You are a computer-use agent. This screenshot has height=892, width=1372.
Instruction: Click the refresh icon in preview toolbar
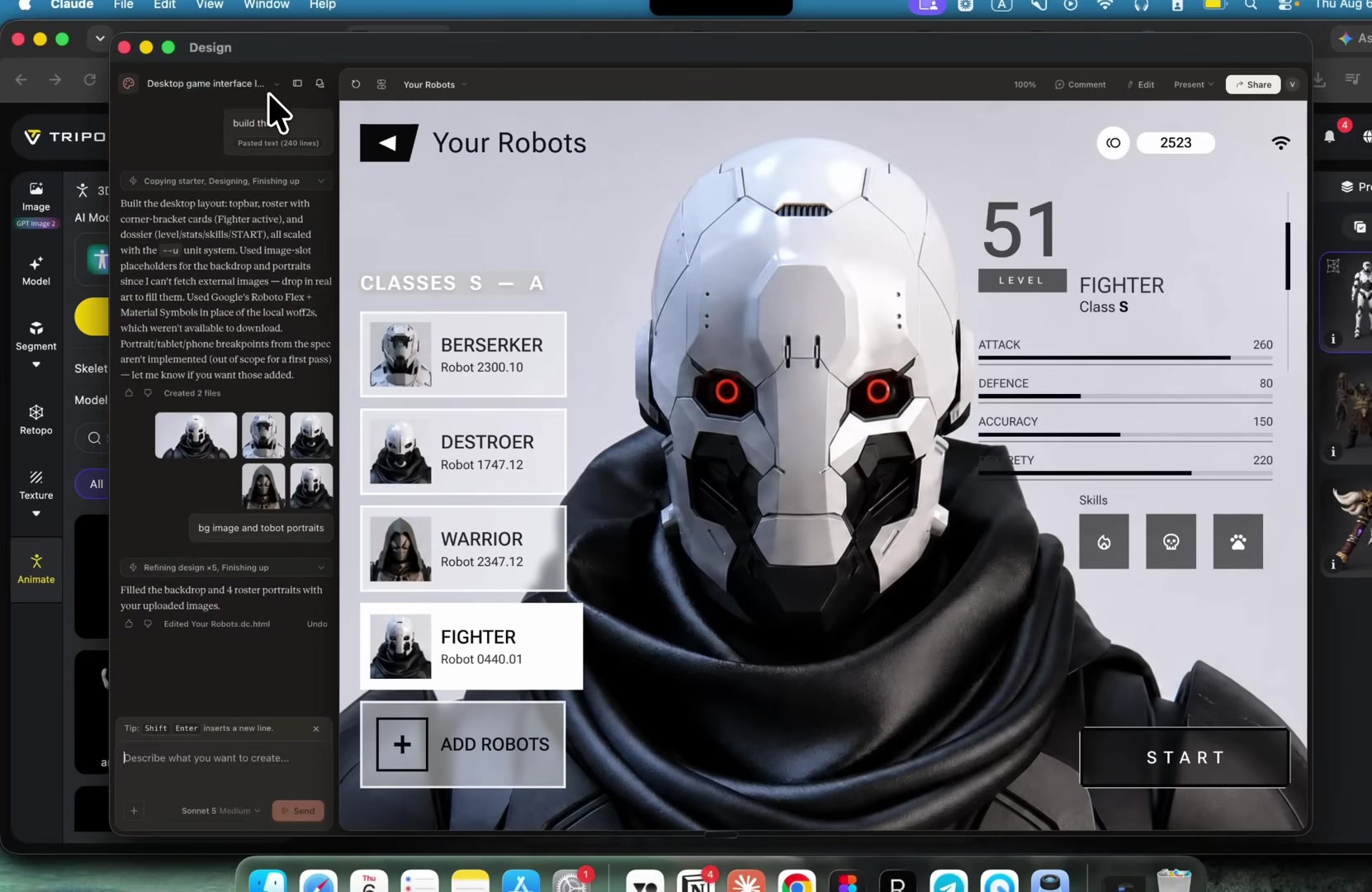(x=356, y=84)
